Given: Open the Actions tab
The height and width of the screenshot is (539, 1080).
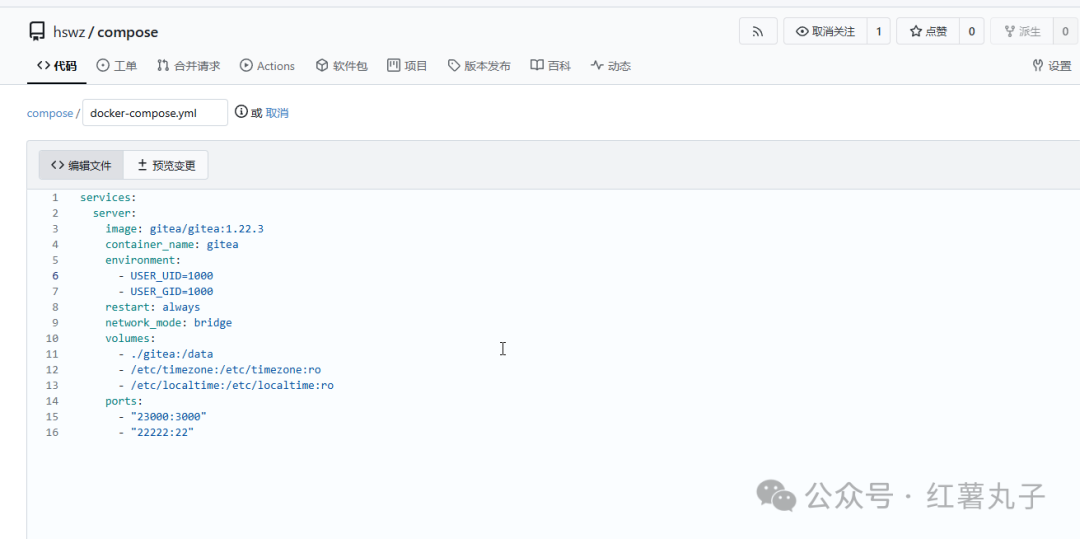Looking at the screenshot, I should 267,66.
